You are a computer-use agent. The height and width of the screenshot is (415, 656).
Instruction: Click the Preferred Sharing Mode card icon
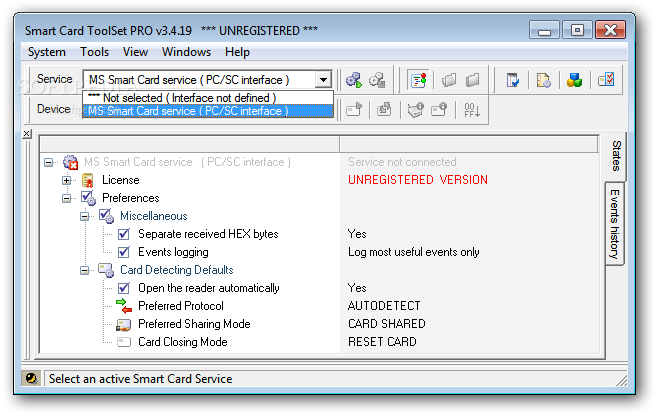coord(124,324)
